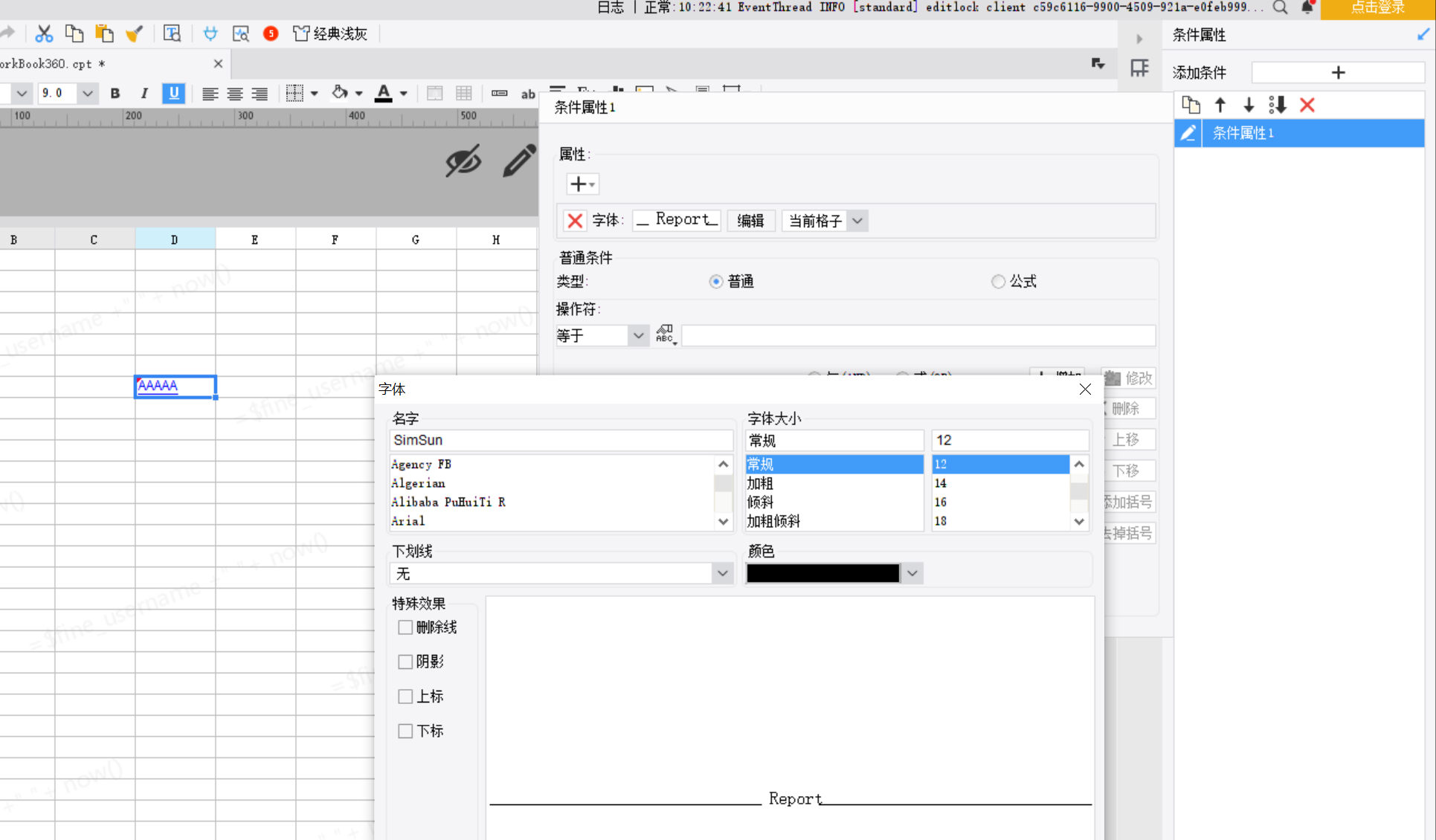Click the 名字 field containing SimSun

(x=561, y=440)
